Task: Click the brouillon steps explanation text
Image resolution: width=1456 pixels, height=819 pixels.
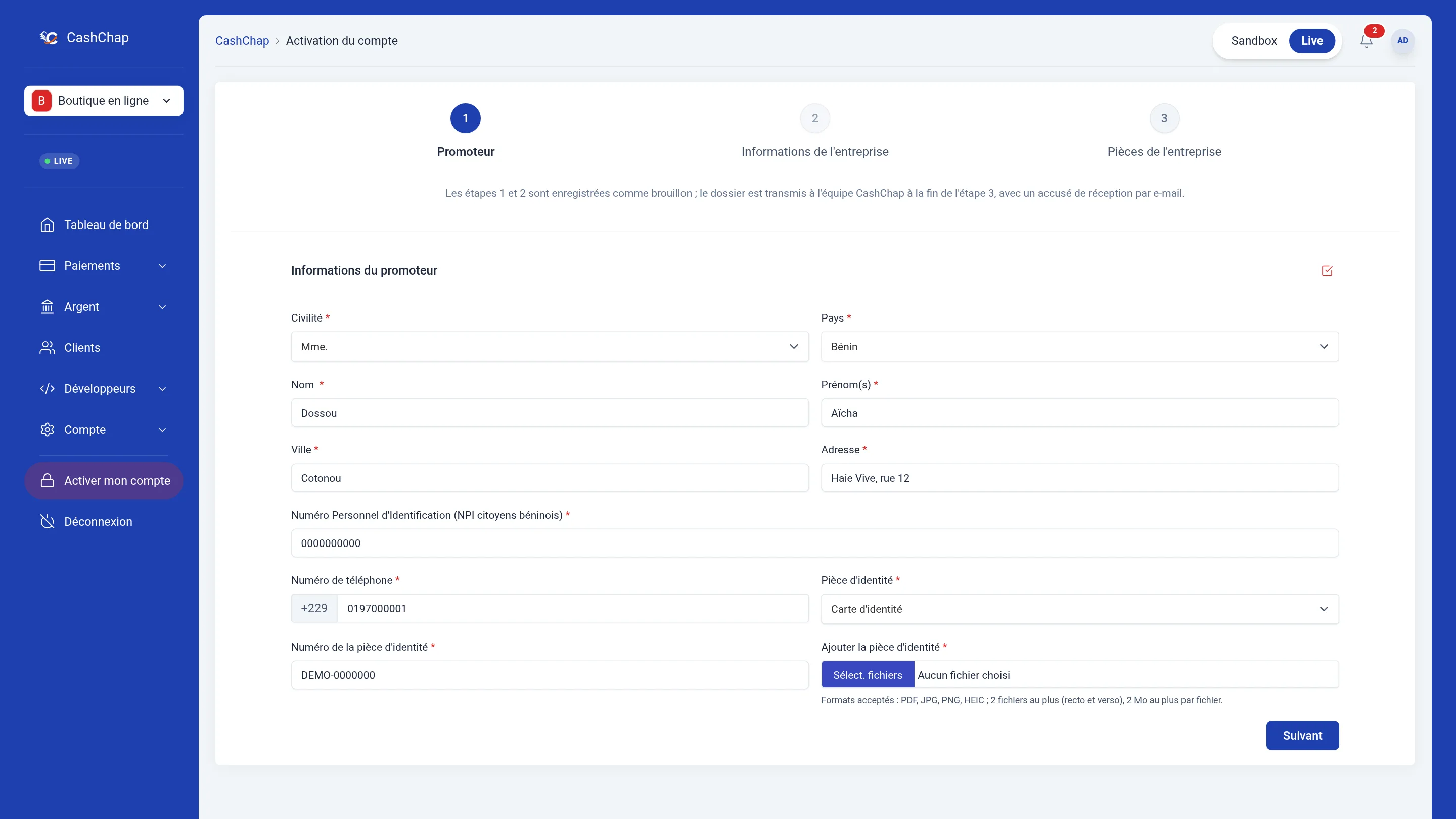Action: [814, 193]
